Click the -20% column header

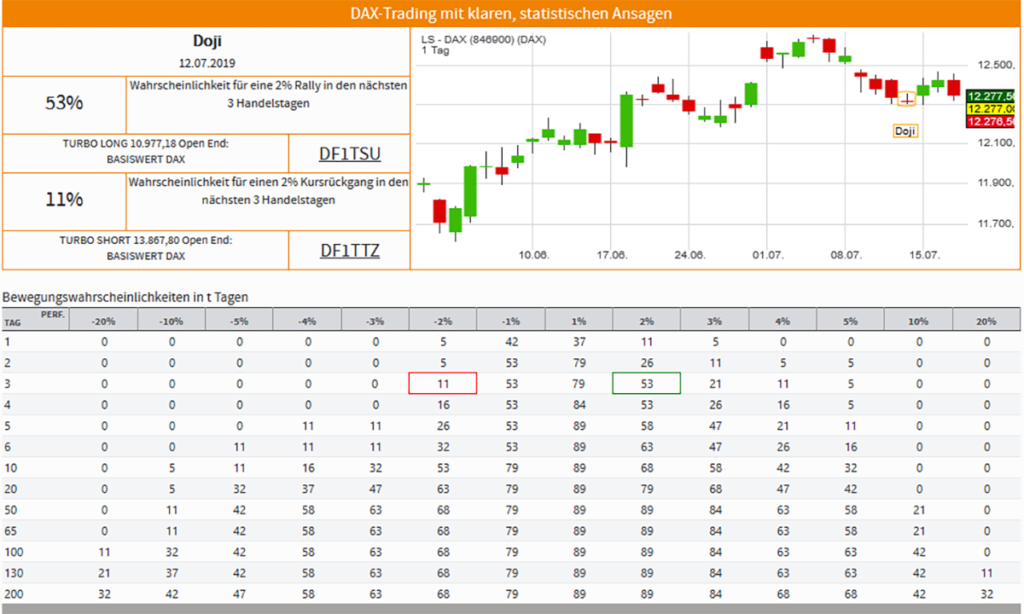click(104, 321)
